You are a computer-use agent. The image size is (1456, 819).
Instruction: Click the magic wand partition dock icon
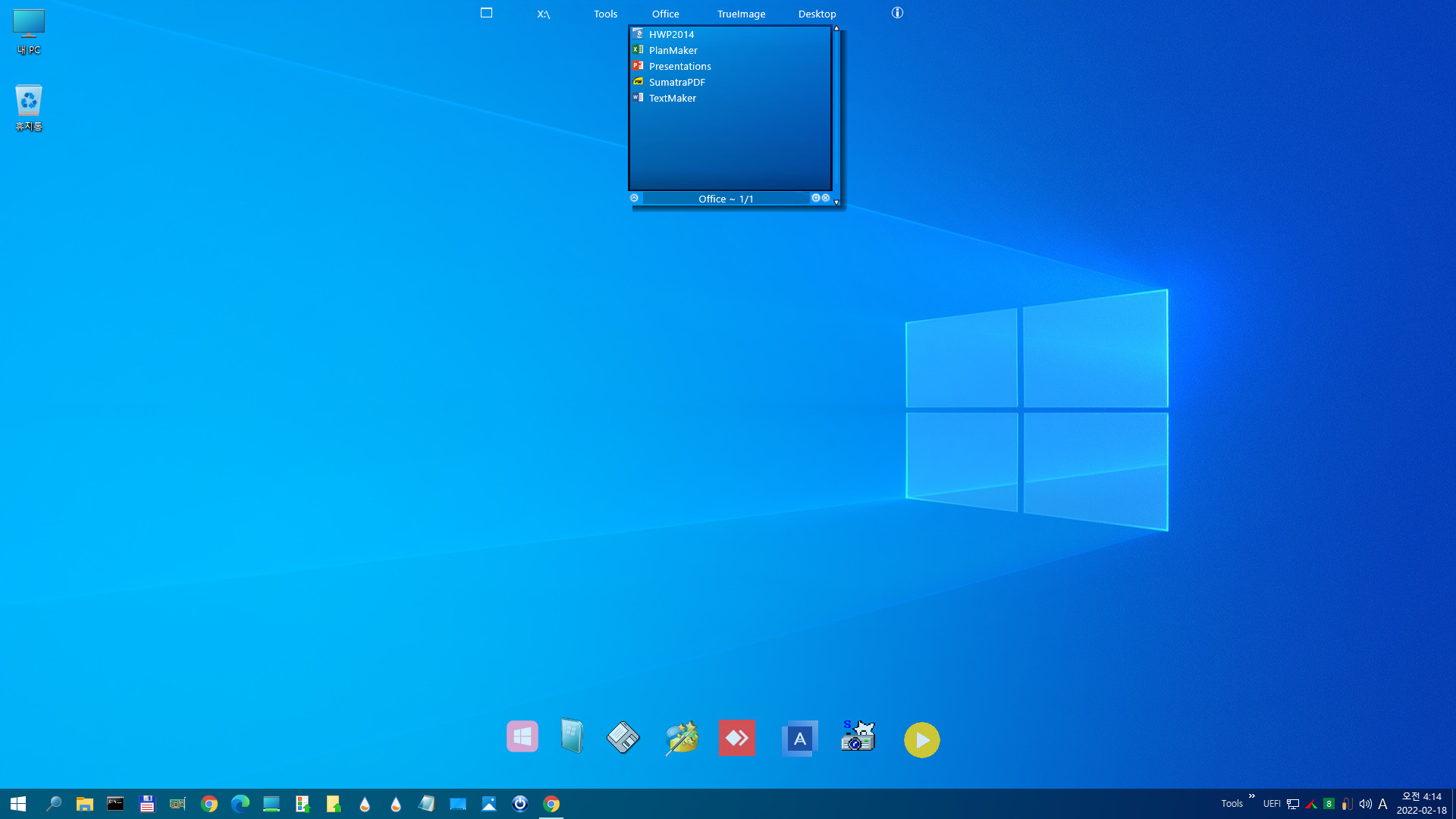pos(681,738)
